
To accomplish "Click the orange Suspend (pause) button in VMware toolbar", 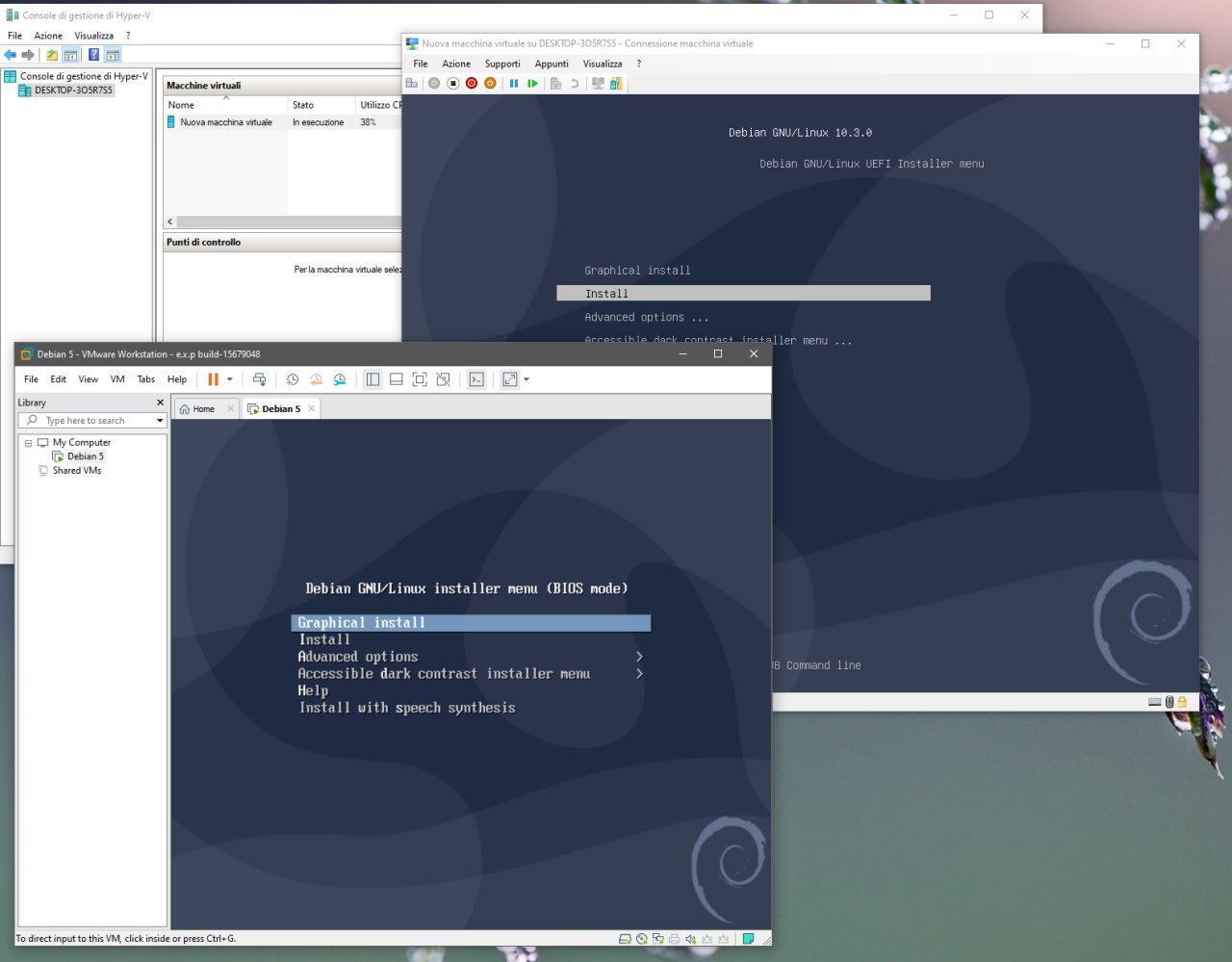I will (x=214, y=379).
